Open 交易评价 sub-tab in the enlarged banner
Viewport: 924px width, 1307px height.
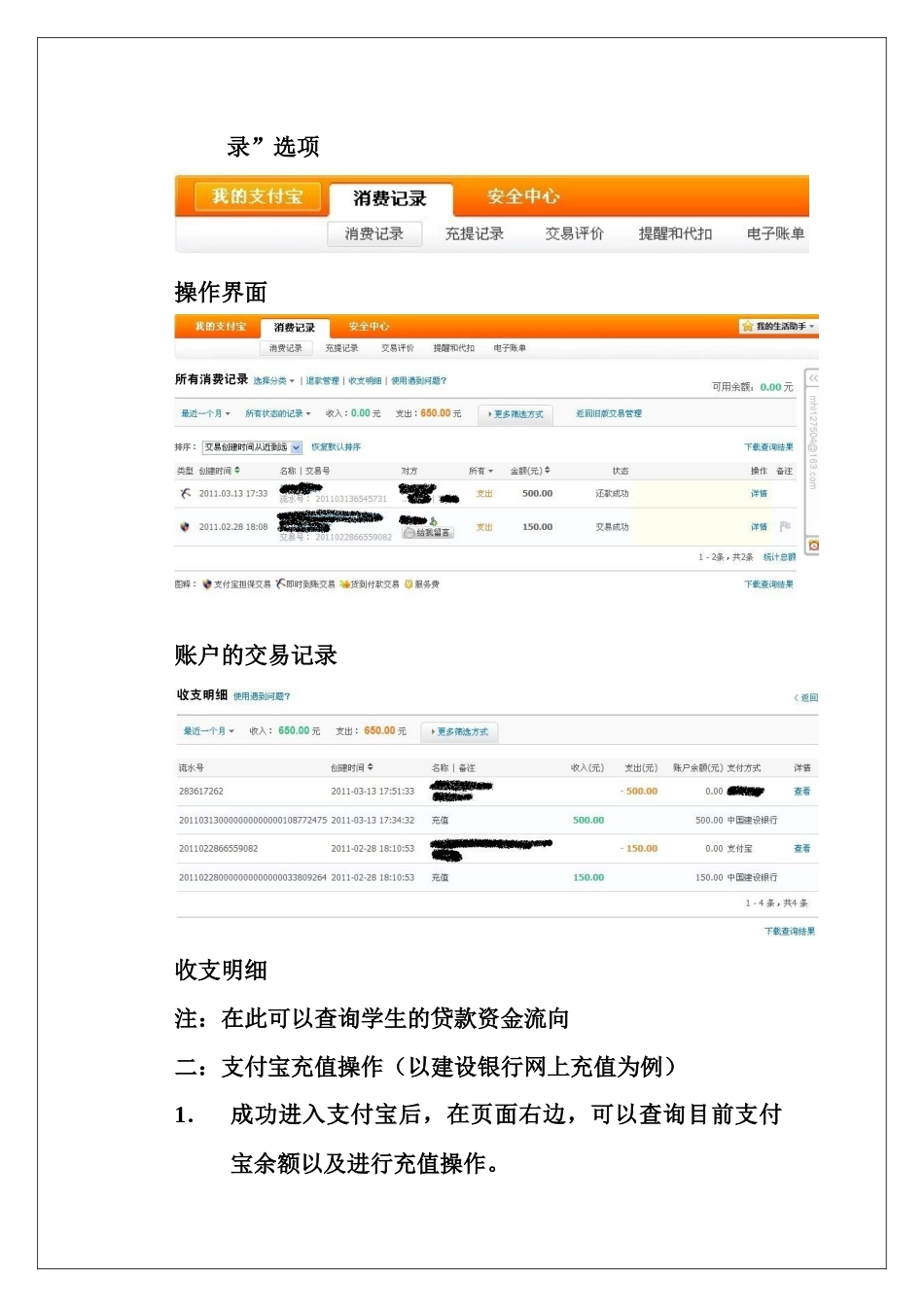(574, 234)
